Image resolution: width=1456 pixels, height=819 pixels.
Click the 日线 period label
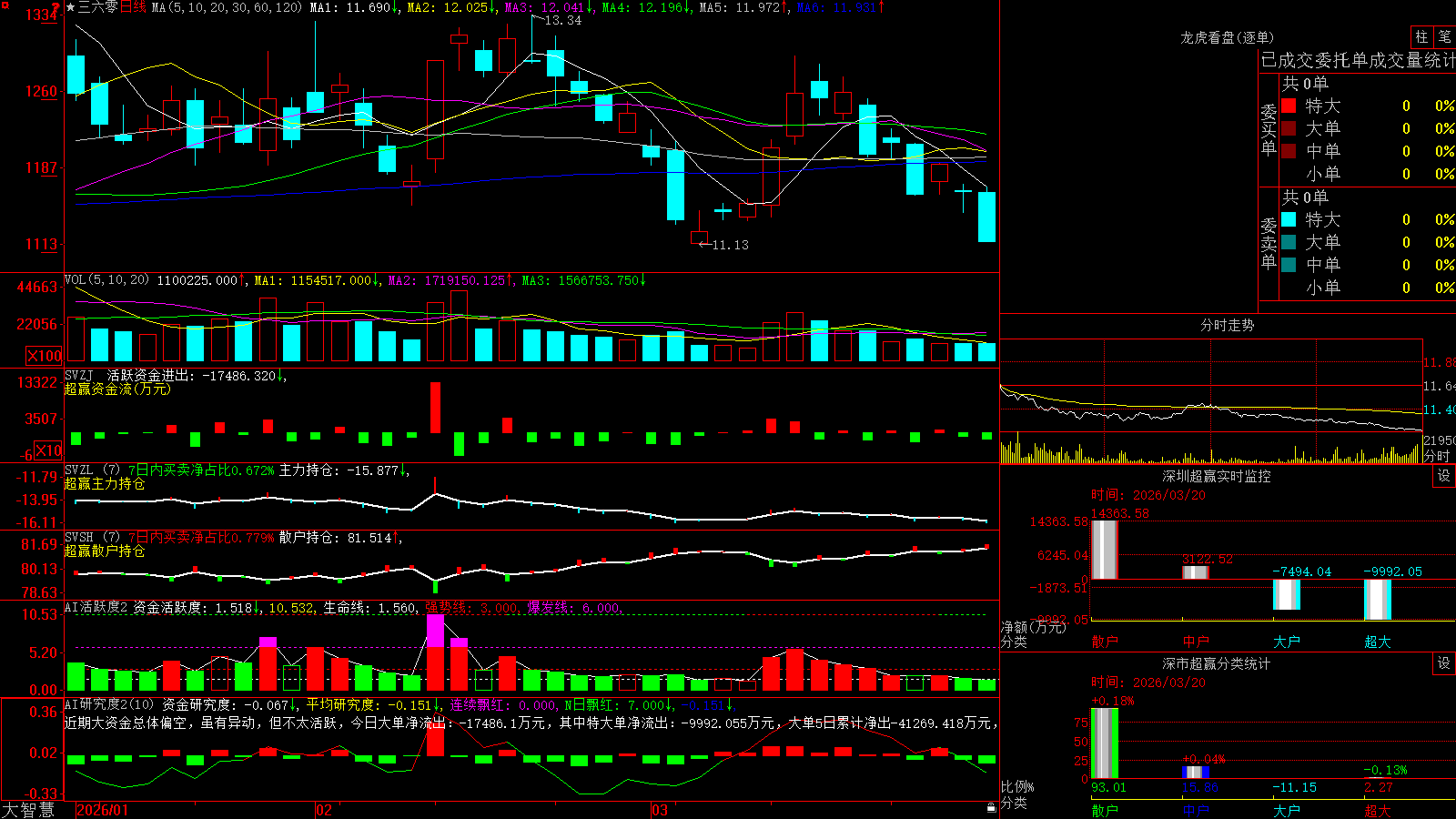pos(133,7)
